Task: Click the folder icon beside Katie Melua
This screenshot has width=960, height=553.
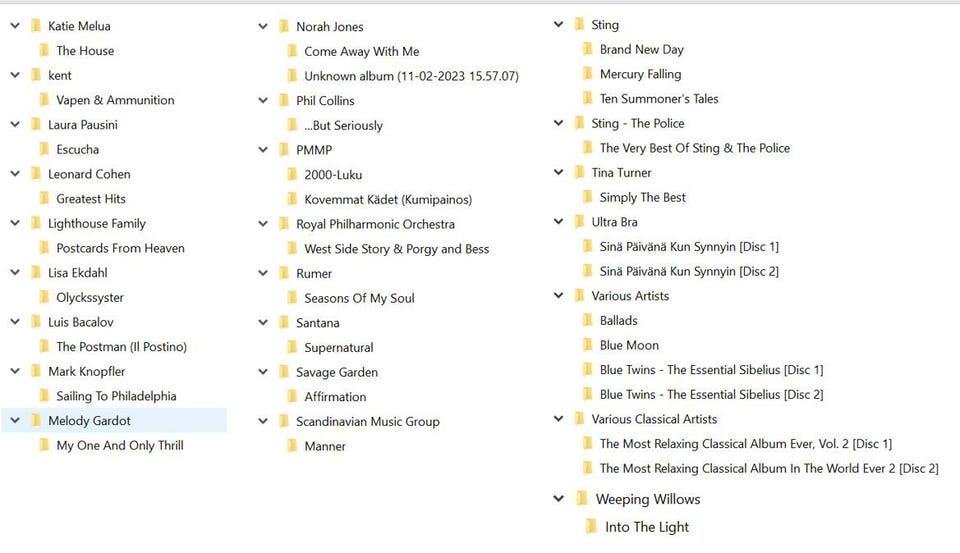Action: [36, 26]
